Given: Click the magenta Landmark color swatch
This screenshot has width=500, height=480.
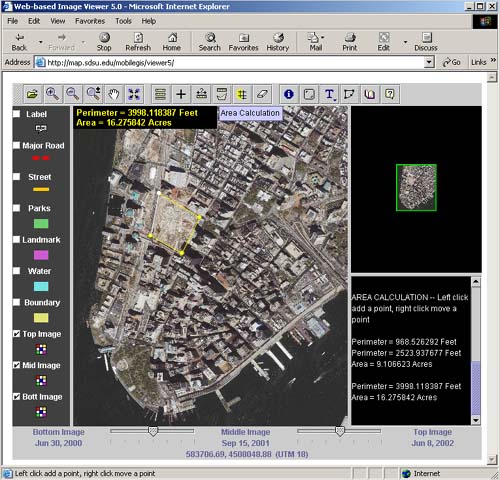Looking at the screenshot, I should [41, 255].
